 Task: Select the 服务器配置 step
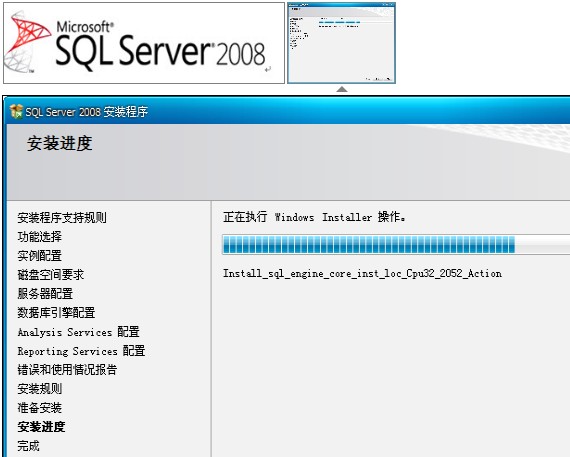click(45, 293)
